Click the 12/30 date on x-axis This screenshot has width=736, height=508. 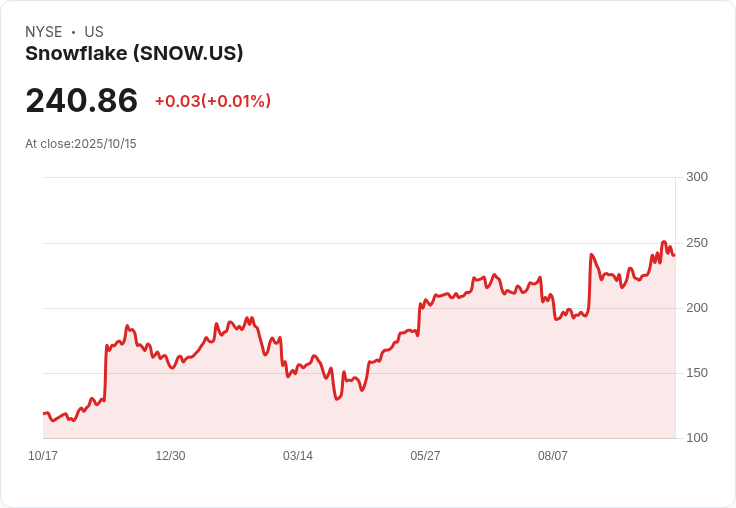pyautogui.click(x=170, y=456)
